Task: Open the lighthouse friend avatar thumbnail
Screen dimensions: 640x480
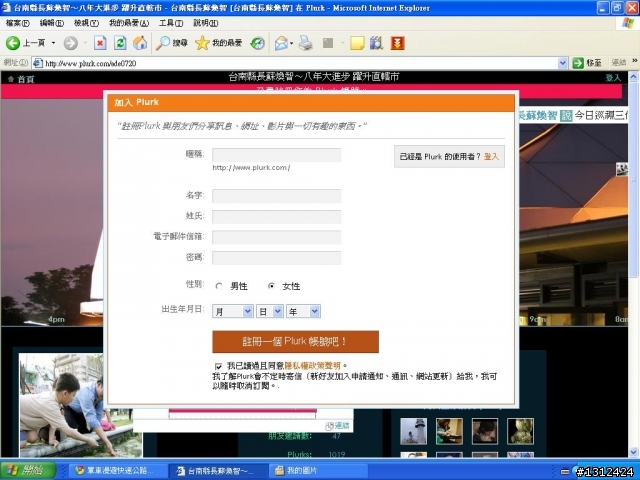Action: (413, 431)
